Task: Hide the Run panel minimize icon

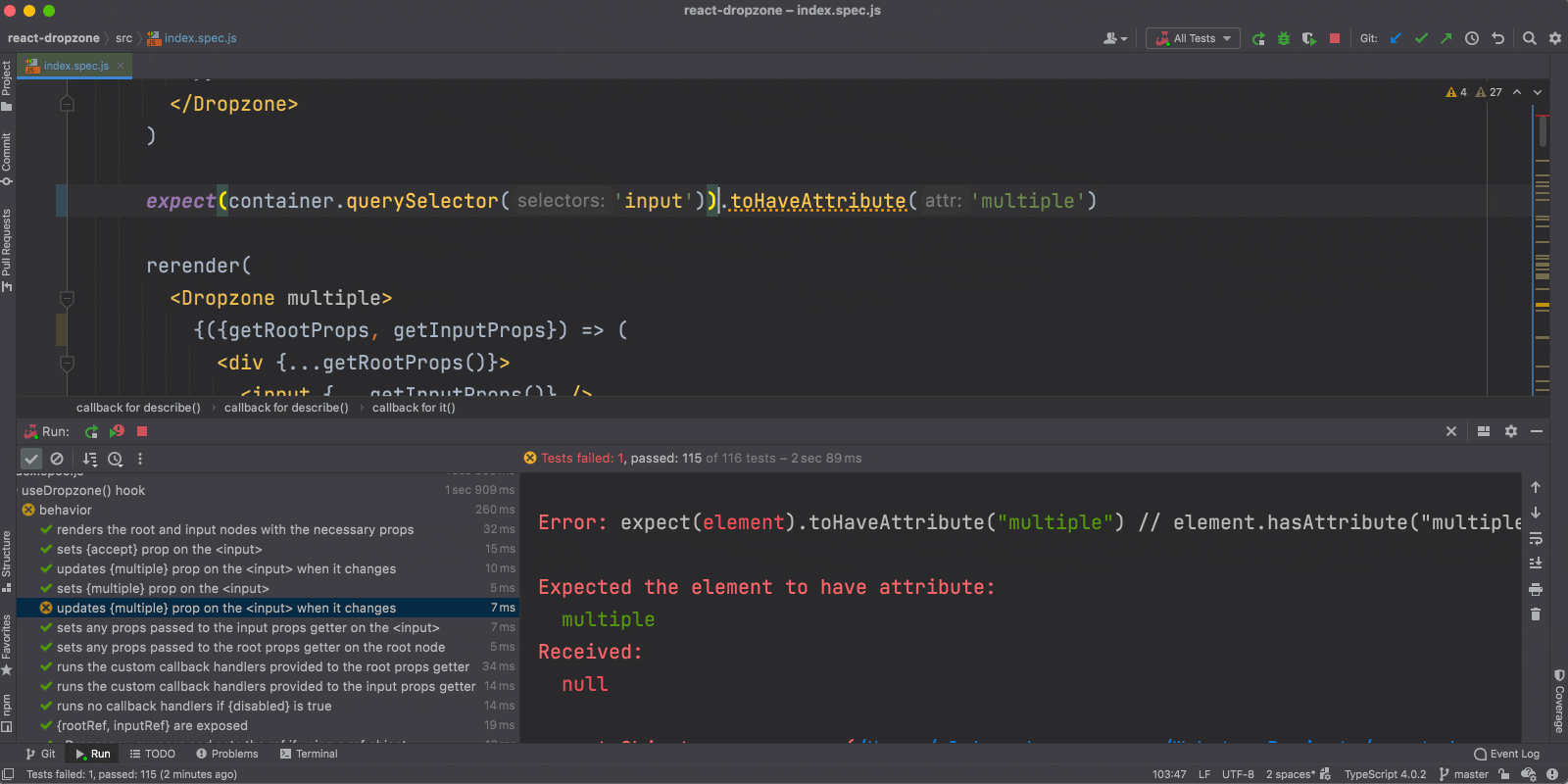Action: tap(1537, 431)
